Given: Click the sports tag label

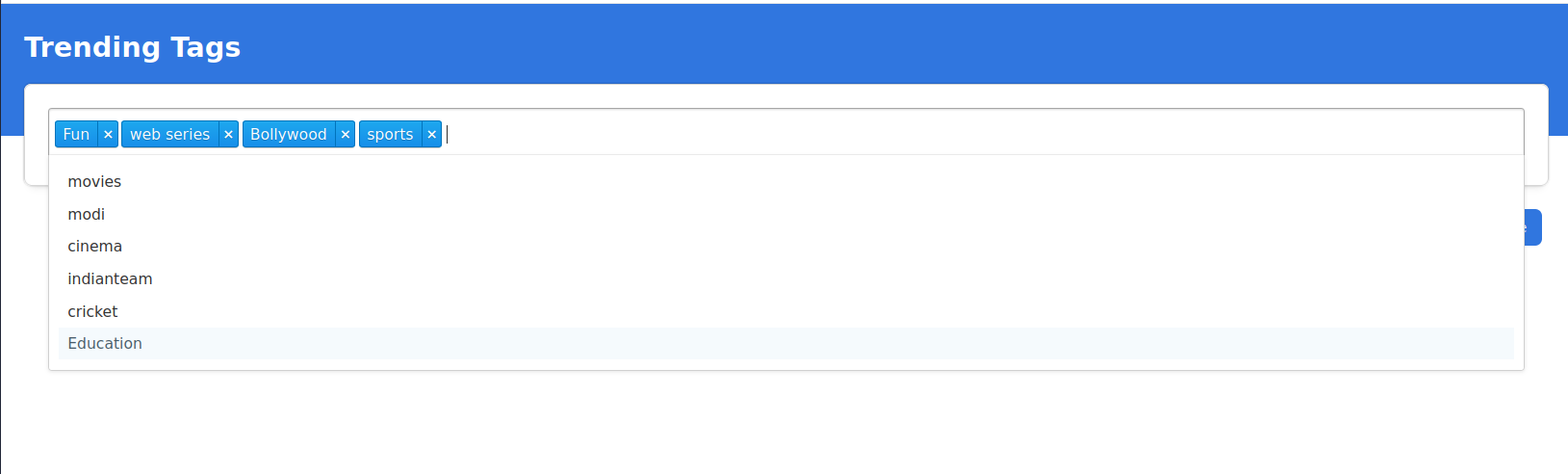Looking at the screenshot, I should tap(390, 135).
